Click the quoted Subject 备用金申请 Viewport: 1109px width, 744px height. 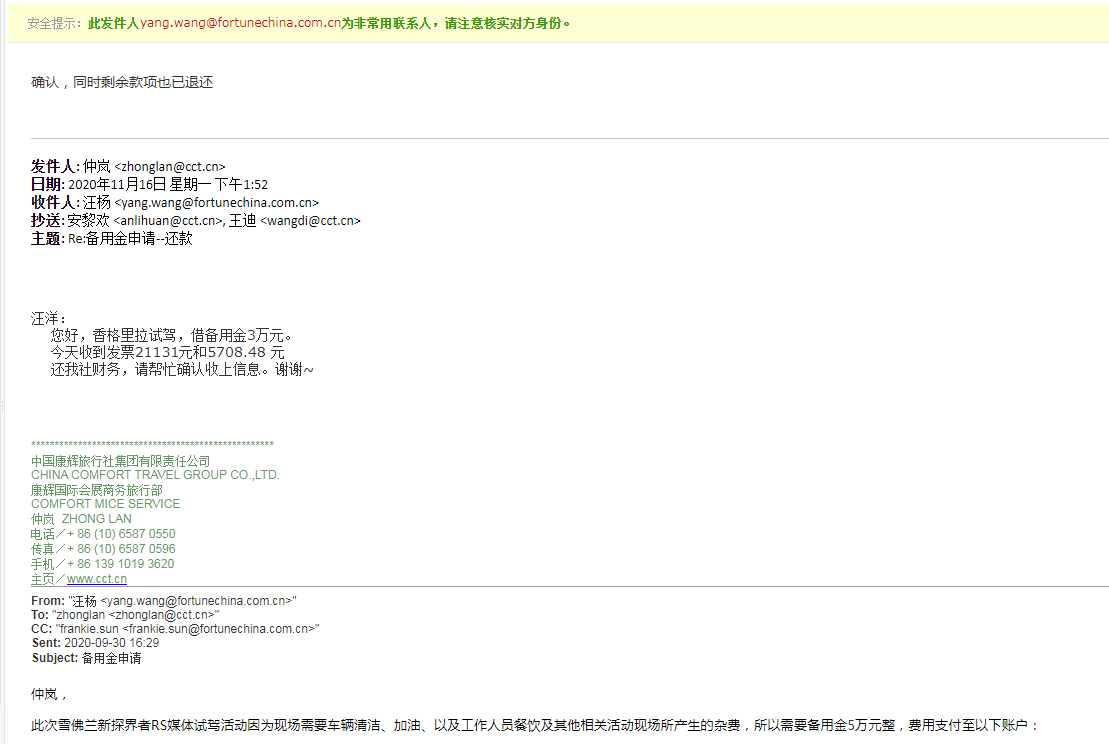pos(111,658)
